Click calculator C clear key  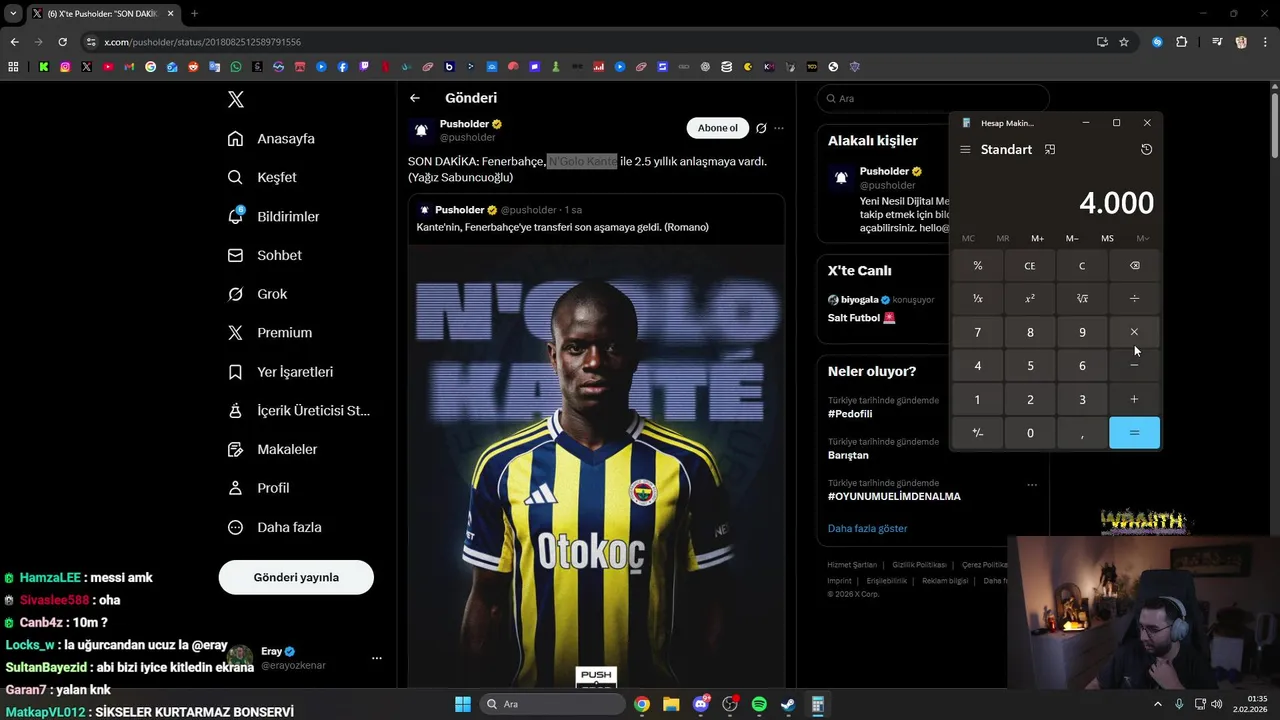coord(1082,266)
